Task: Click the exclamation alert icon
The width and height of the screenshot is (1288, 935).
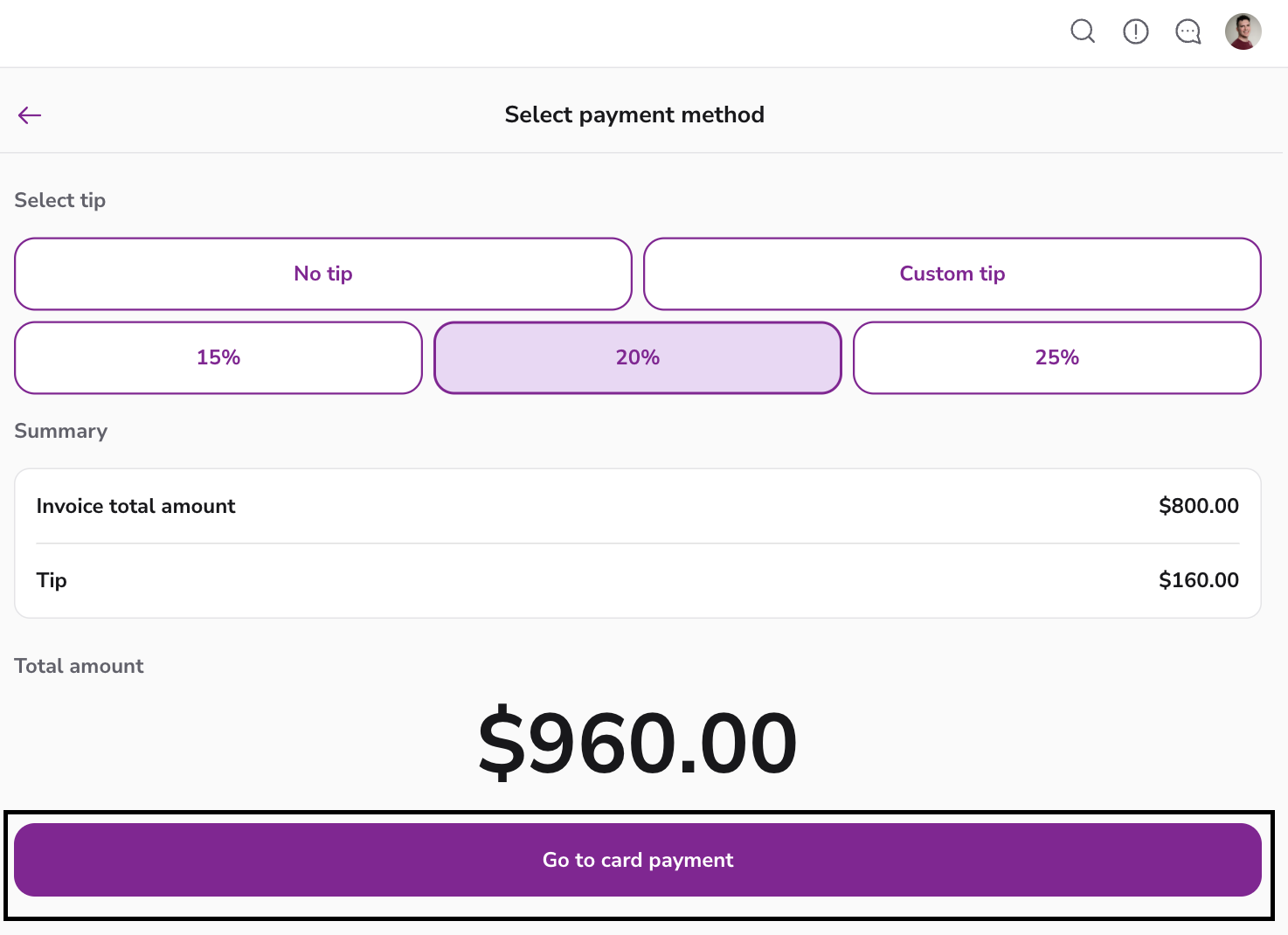Action: (x=1135, y=31)
